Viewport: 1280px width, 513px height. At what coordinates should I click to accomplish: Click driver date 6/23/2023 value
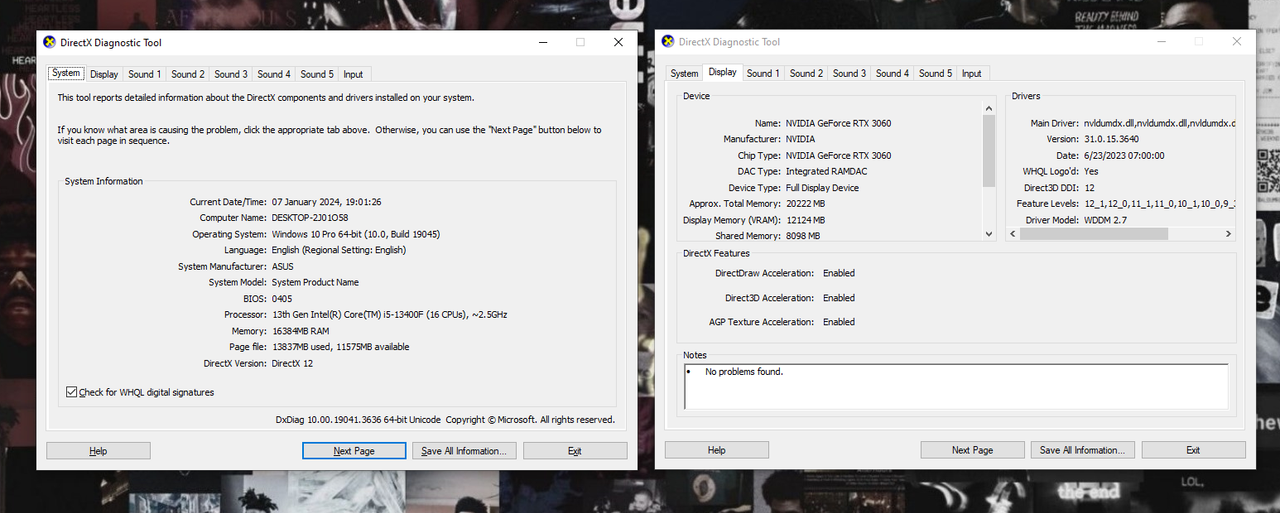click(1124, 155)
